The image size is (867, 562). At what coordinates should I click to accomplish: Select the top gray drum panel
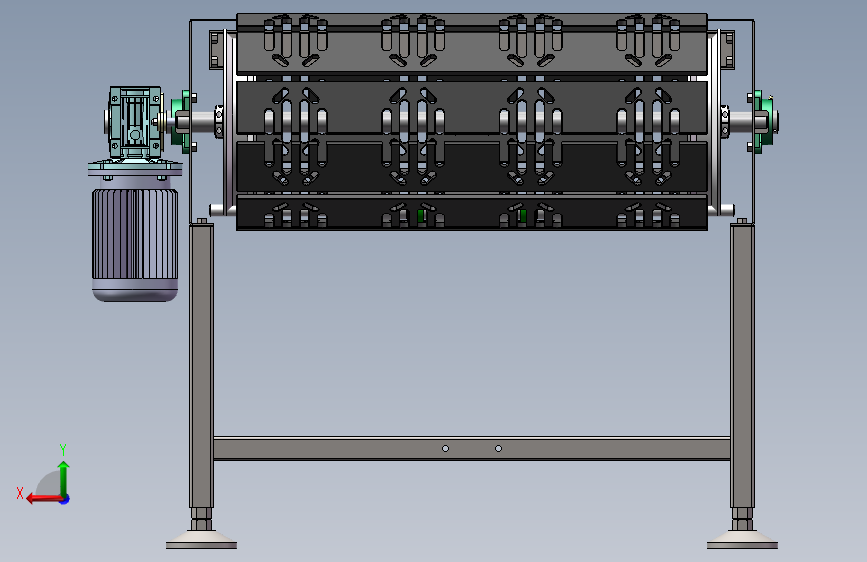coord(472,44)
